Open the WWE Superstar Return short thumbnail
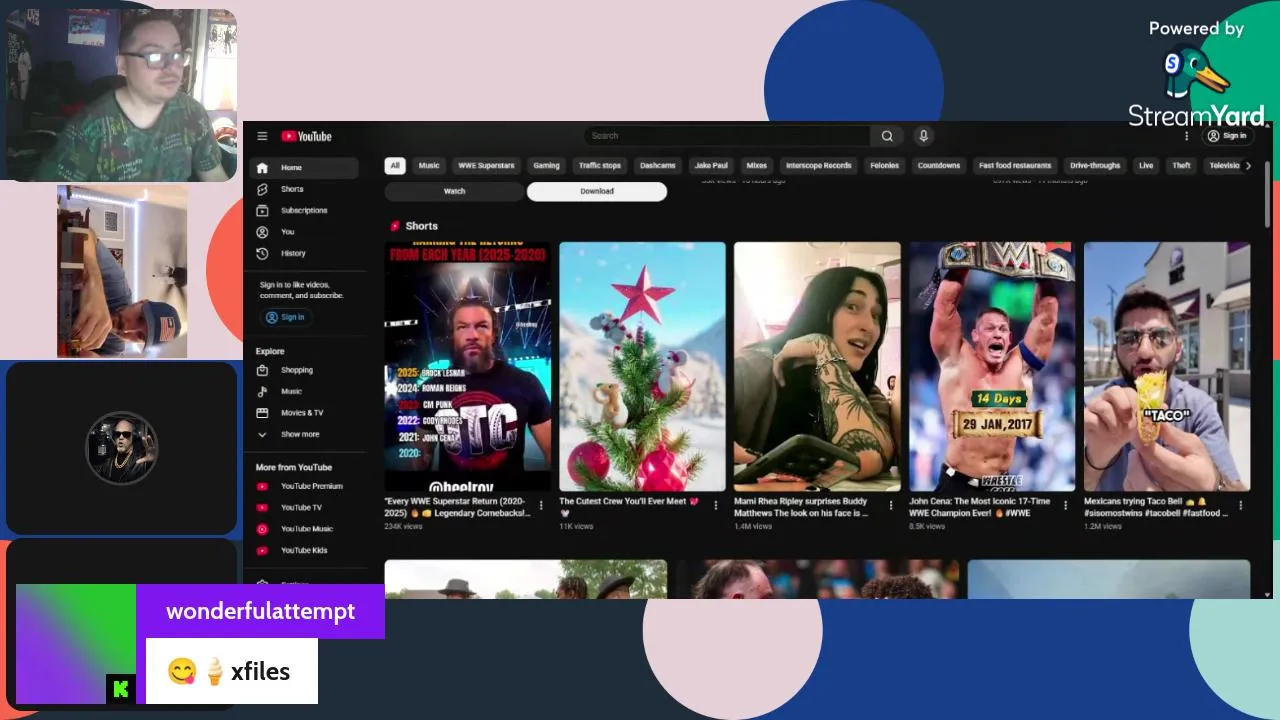1280x720 pixels. pos(468,367)
